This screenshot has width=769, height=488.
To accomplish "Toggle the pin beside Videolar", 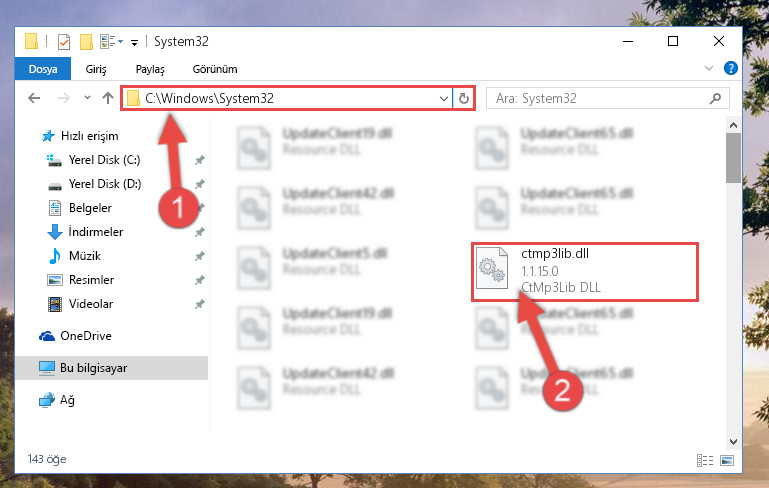I will point(200,304).
